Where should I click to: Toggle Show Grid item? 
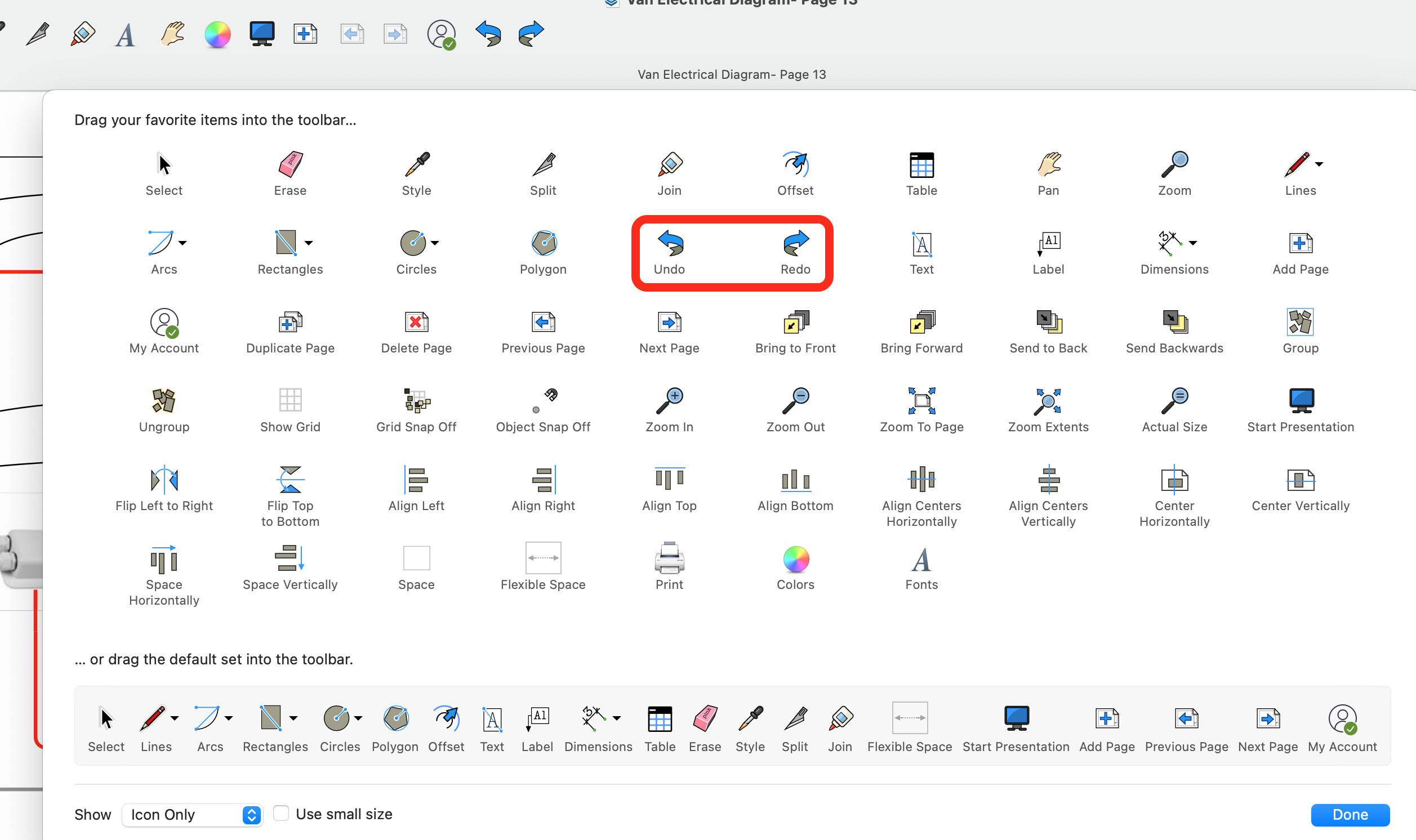click(x=290, y=410)
